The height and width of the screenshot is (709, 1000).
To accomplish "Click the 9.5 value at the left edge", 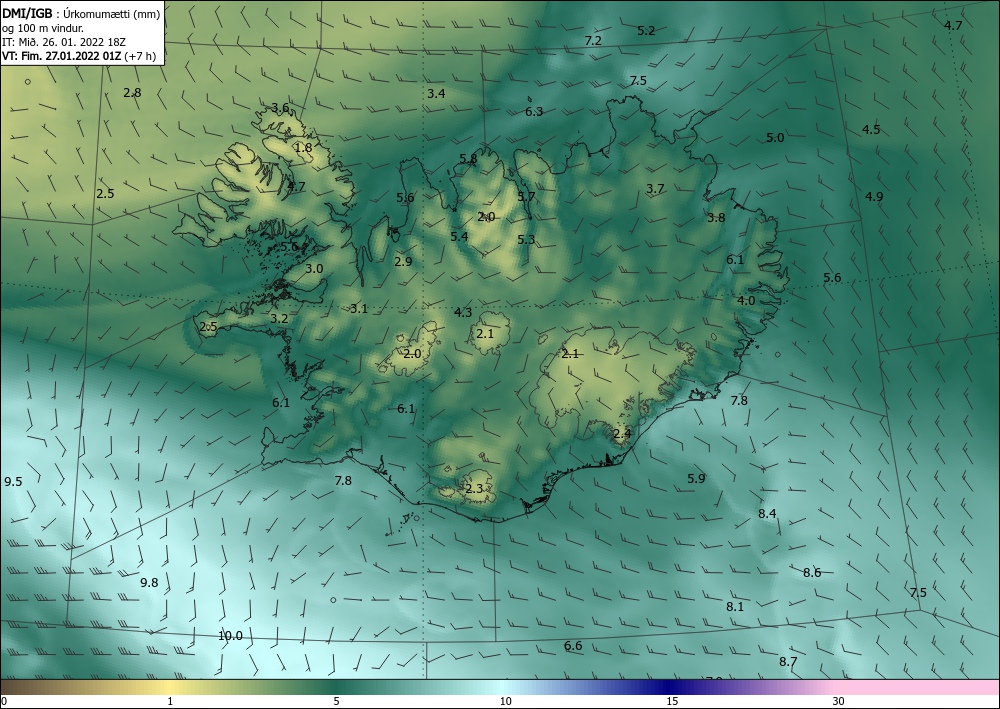I will click(13, 481).
